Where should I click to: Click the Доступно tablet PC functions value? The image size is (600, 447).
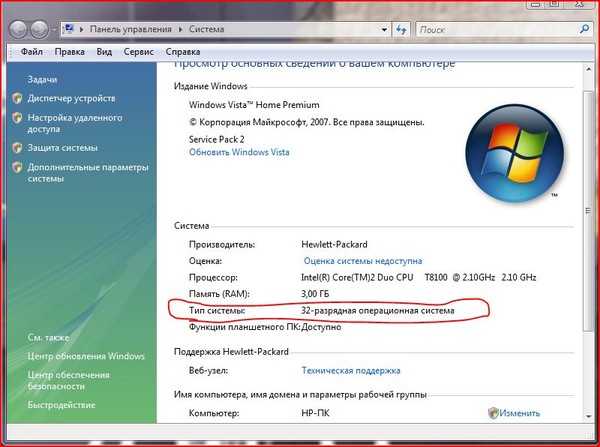pos(321,327)
